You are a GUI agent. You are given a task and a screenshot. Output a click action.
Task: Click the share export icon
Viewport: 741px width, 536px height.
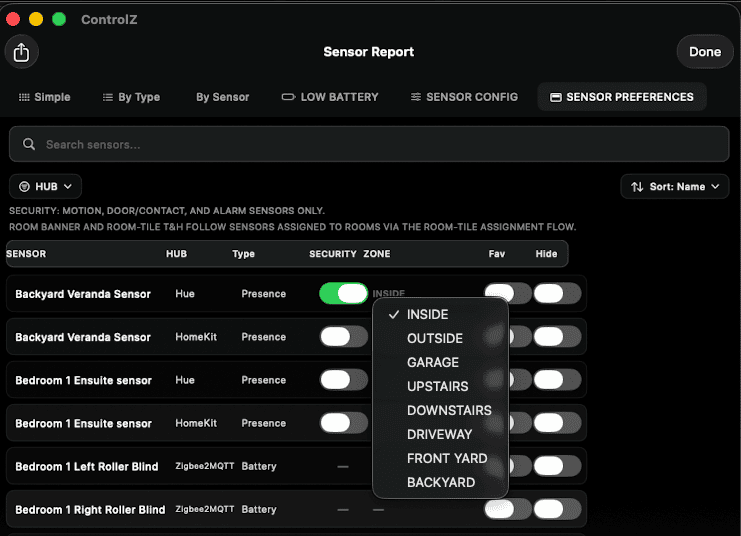point(21,52)
